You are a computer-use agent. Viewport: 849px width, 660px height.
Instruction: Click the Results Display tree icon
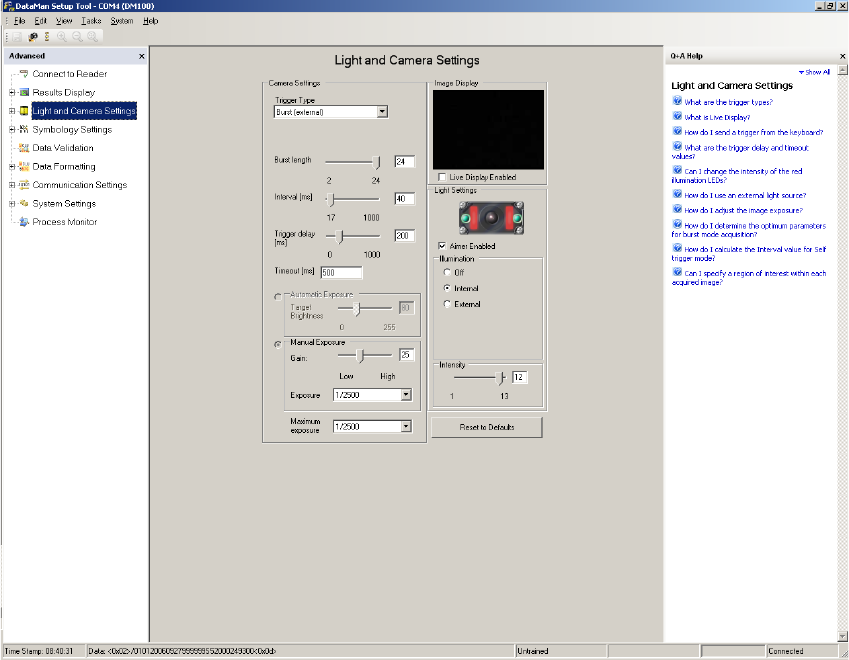(24, 92)
